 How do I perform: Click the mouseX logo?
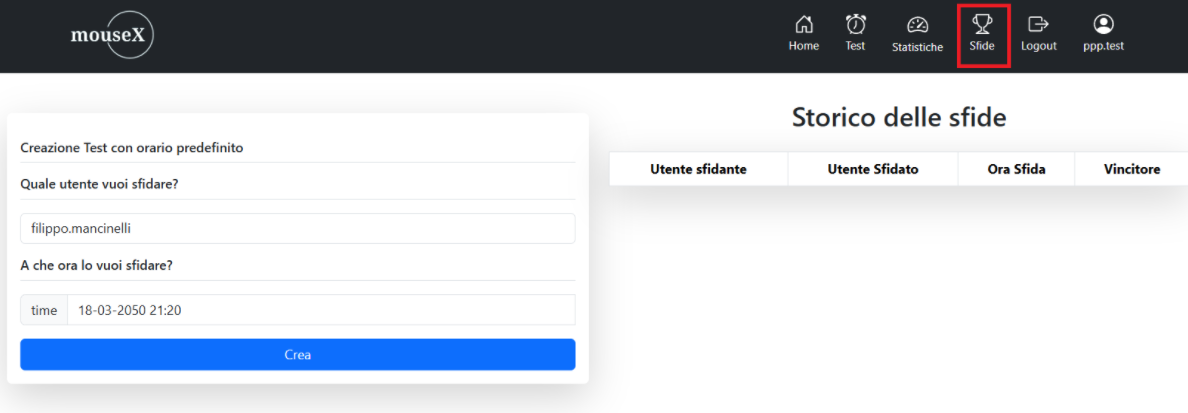112,36
